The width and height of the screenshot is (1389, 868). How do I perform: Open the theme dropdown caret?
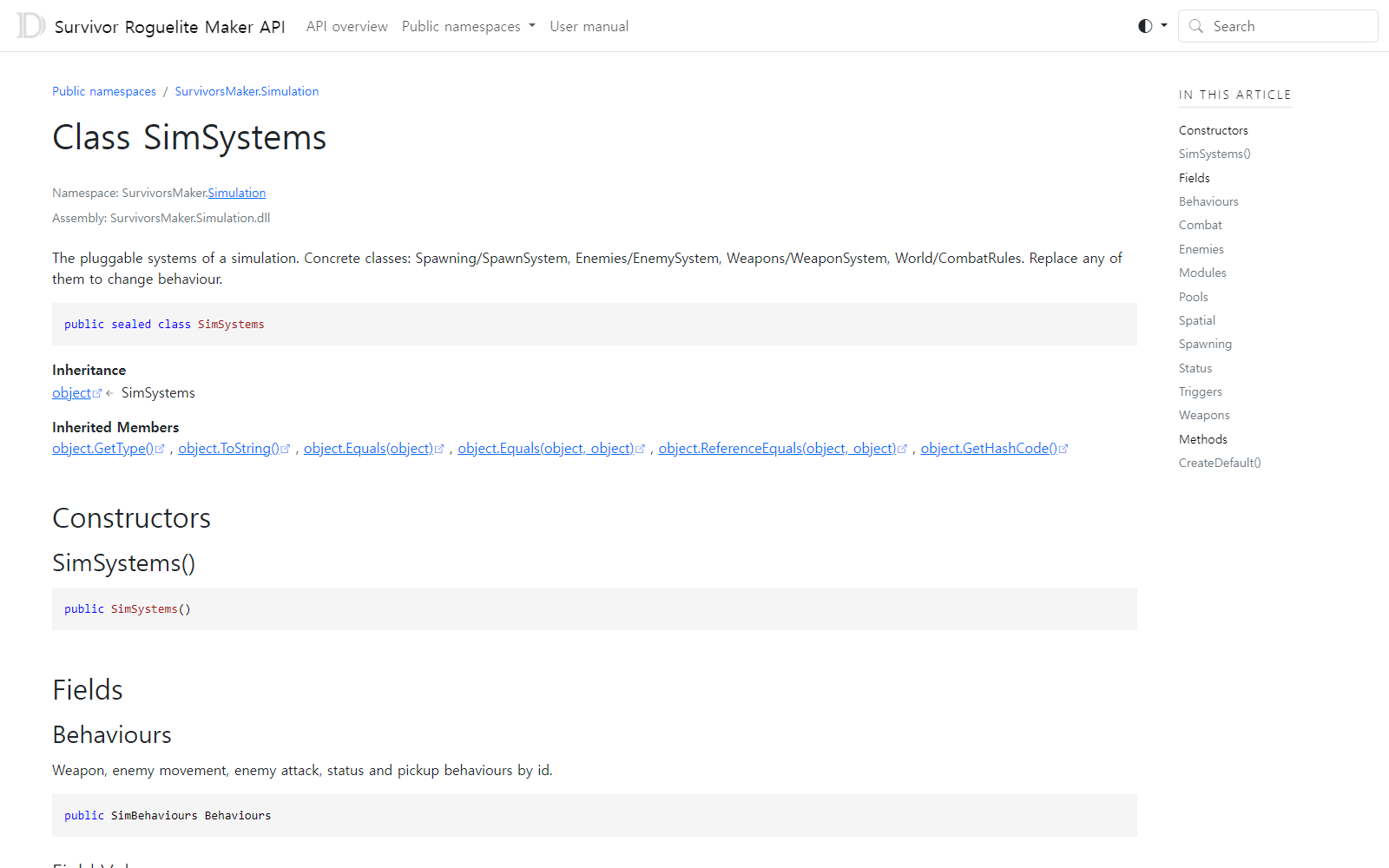(1164, 26)
